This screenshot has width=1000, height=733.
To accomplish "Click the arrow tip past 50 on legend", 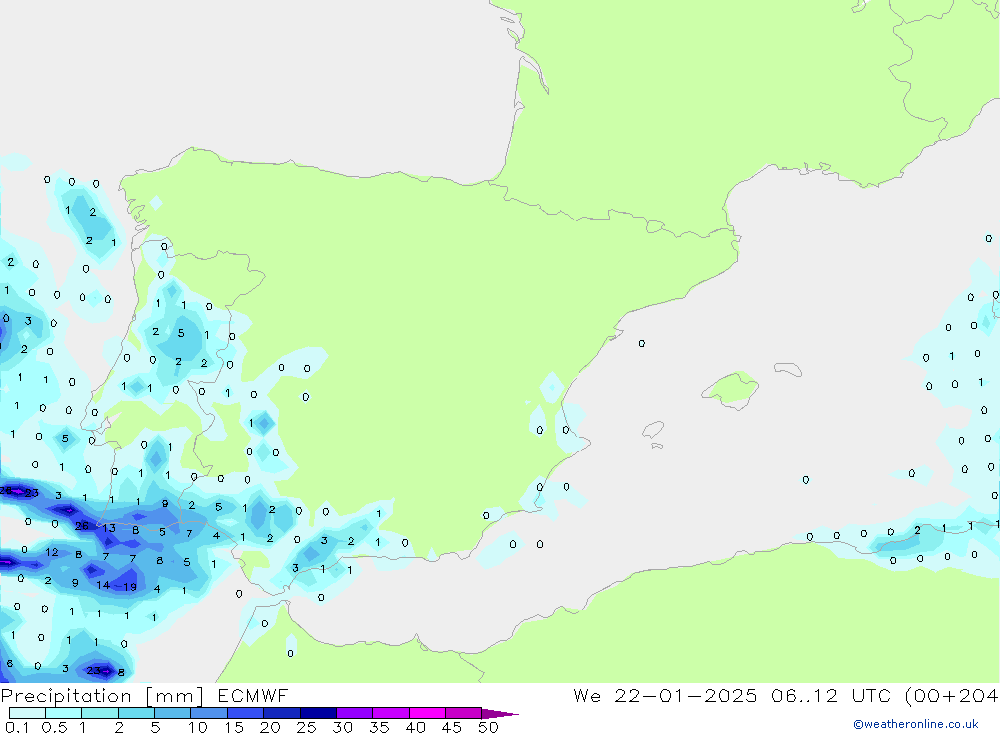I will click(x=508, y=714).
